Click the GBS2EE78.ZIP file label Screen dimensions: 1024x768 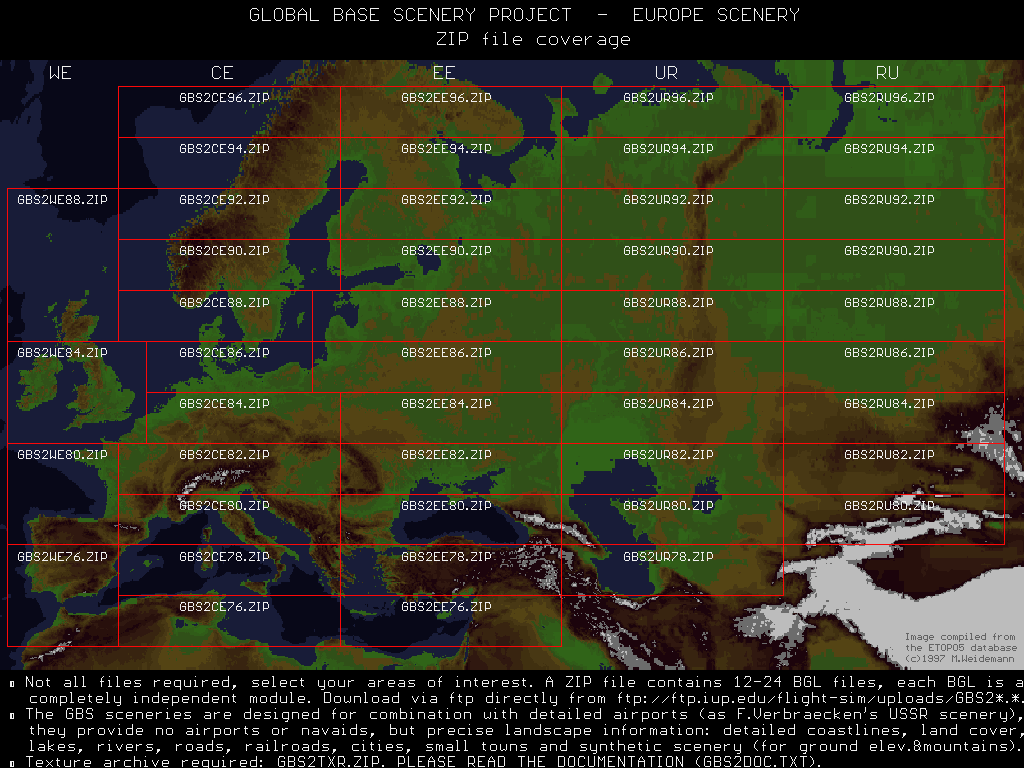tap(446, 557)
